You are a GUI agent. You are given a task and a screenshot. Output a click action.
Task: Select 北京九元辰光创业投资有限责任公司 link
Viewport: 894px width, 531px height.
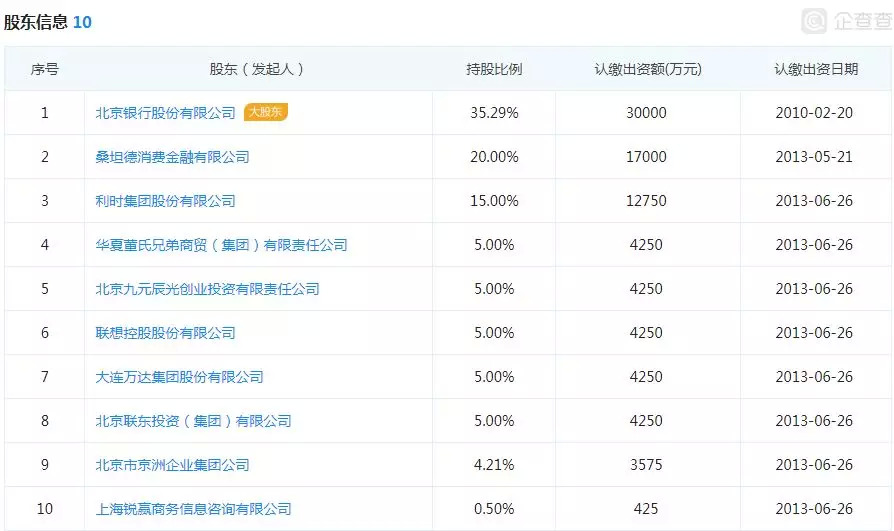pos(207,289)
